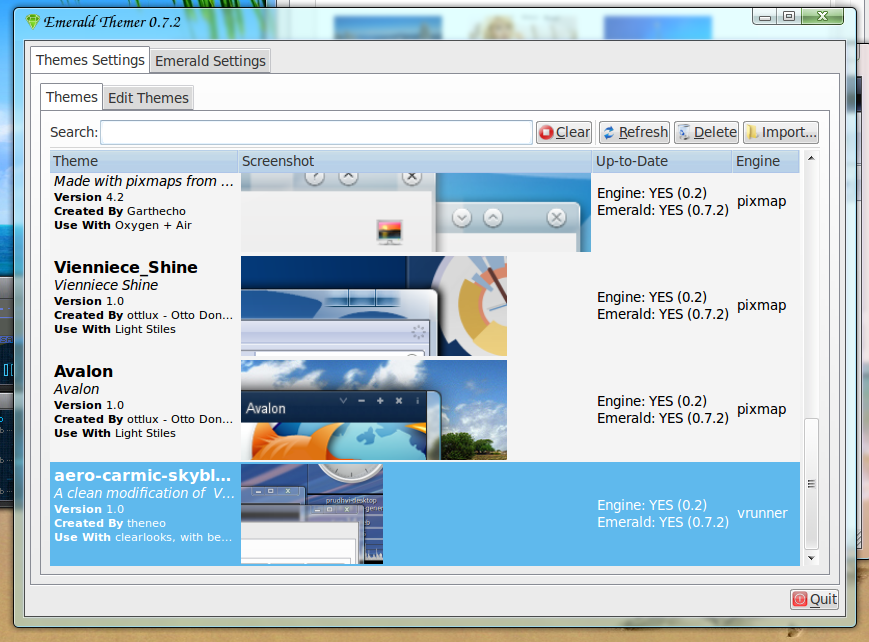Viewport: 869px width, 642px height.
Task: Click the Clear search button
Action: click(564, 133)
